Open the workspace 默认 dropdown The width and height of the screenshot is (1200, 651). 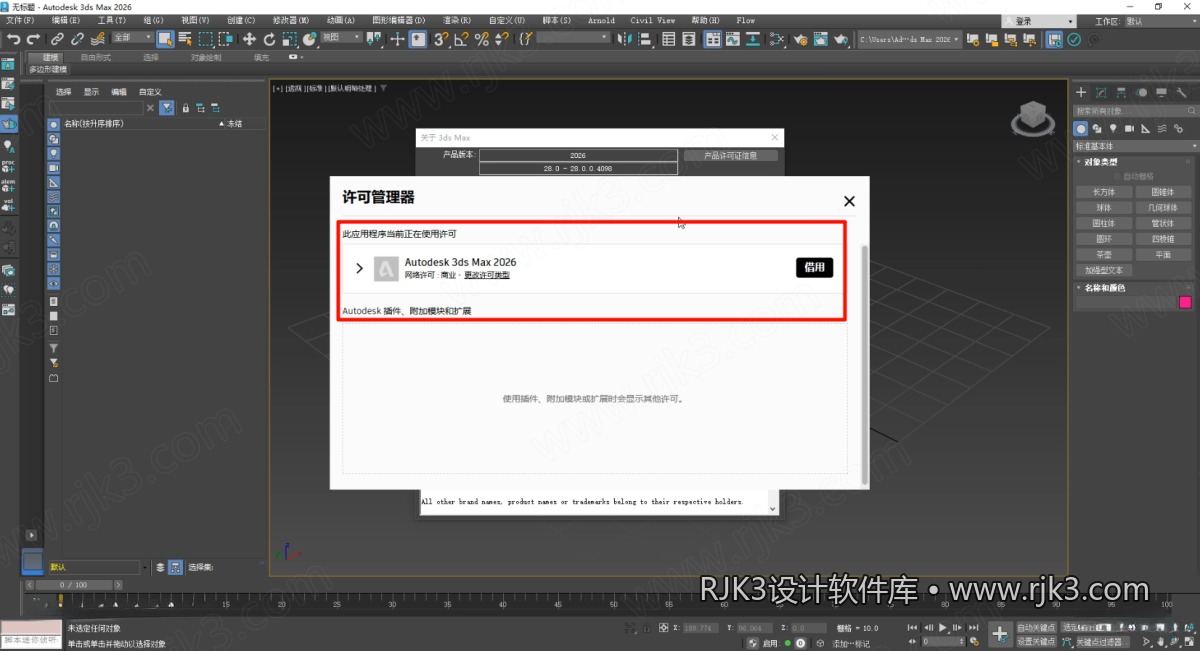point(1160,20)
